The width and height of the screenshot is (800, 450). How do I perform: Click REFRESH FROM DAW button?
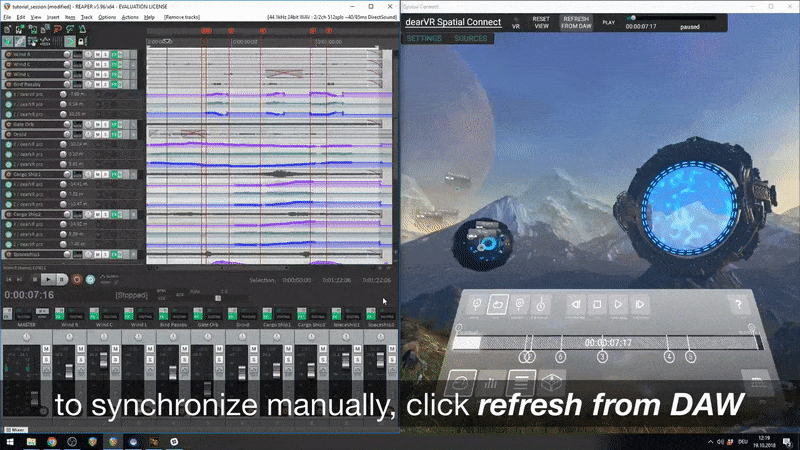click(576, 22)
